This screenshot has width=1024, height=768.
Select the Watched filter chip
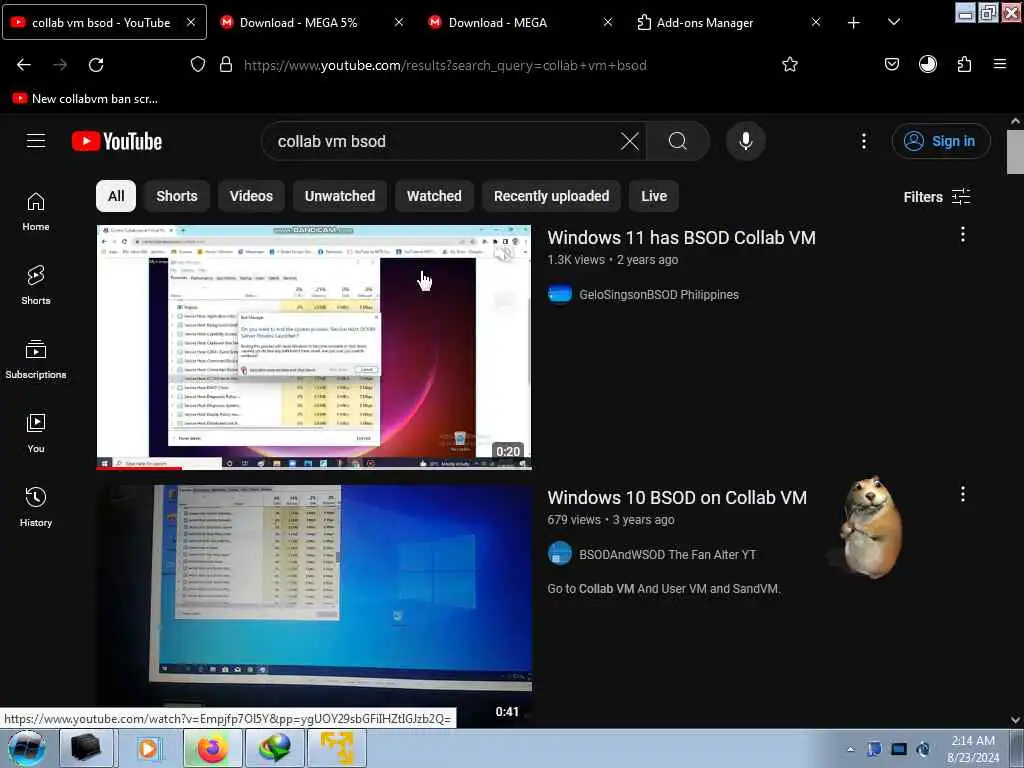(x=434, y=196)
